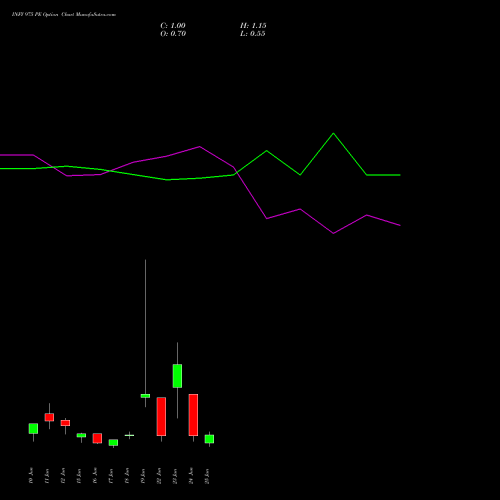Click the peak of the purple line

pyautogui.click(x=200, y=146)
